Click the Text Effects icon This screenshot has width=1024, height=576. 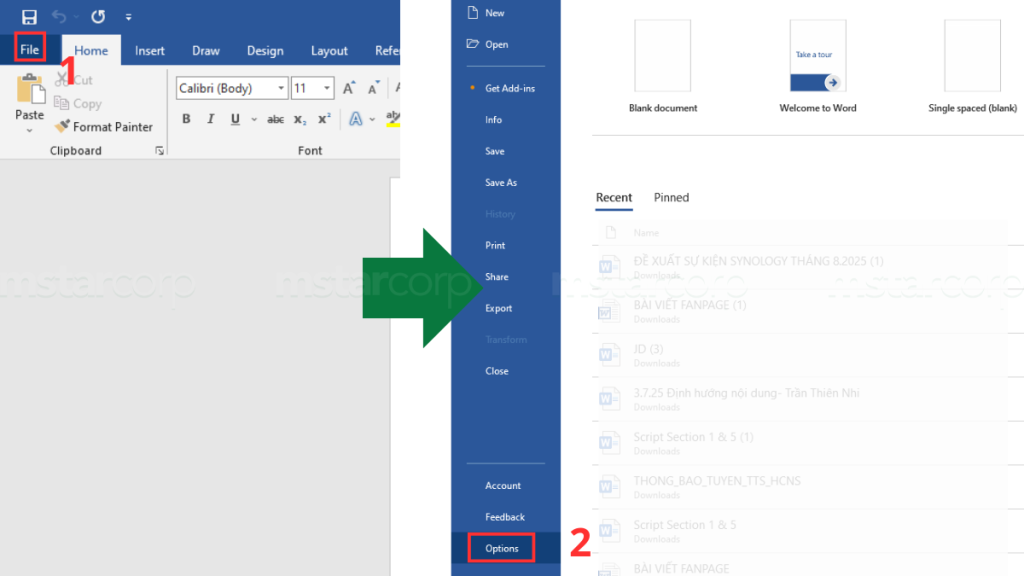tap(358, 119)
